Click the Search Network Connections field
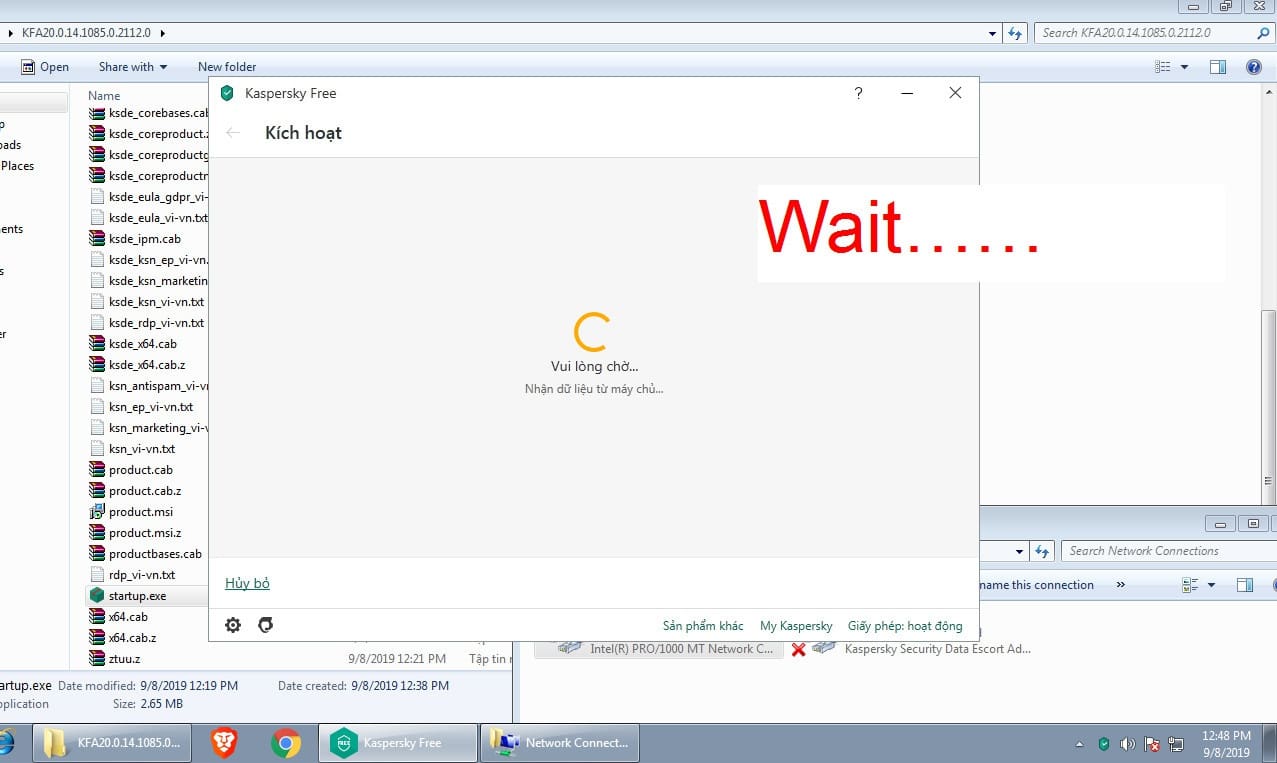Screen dimensions: 1277x763 [x=1150, y=551]
